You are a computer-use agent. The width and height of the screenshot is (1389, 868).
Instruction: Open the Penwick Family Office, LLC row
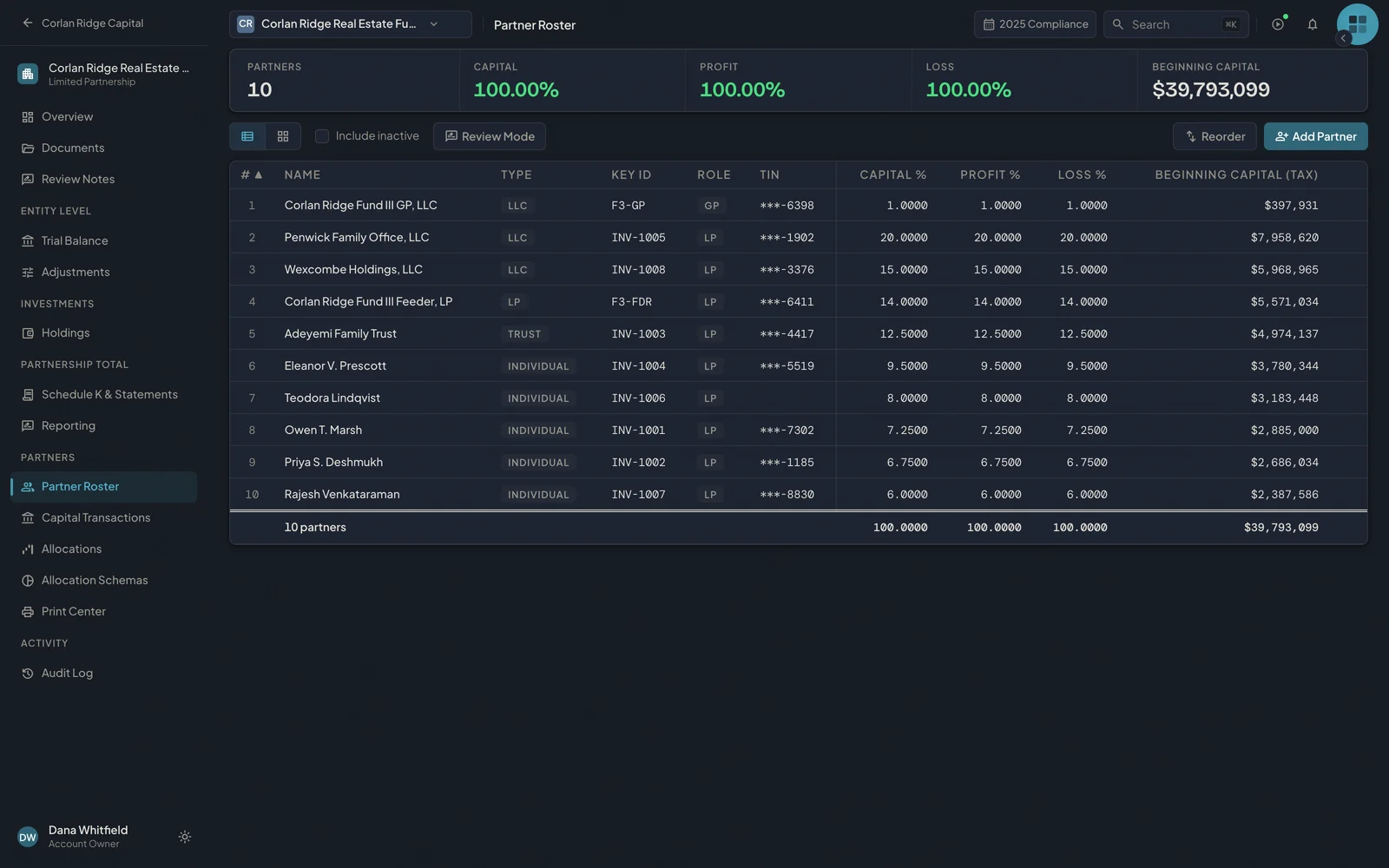pos(799,237)
